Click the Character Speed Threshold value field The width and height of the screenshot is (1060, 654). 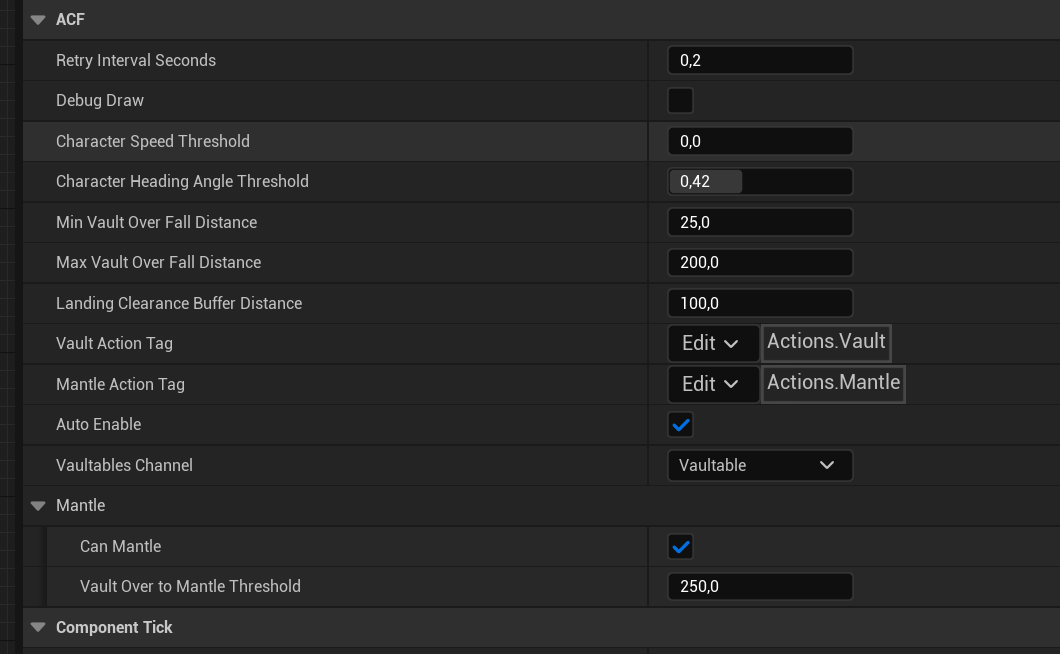(759, 142)
